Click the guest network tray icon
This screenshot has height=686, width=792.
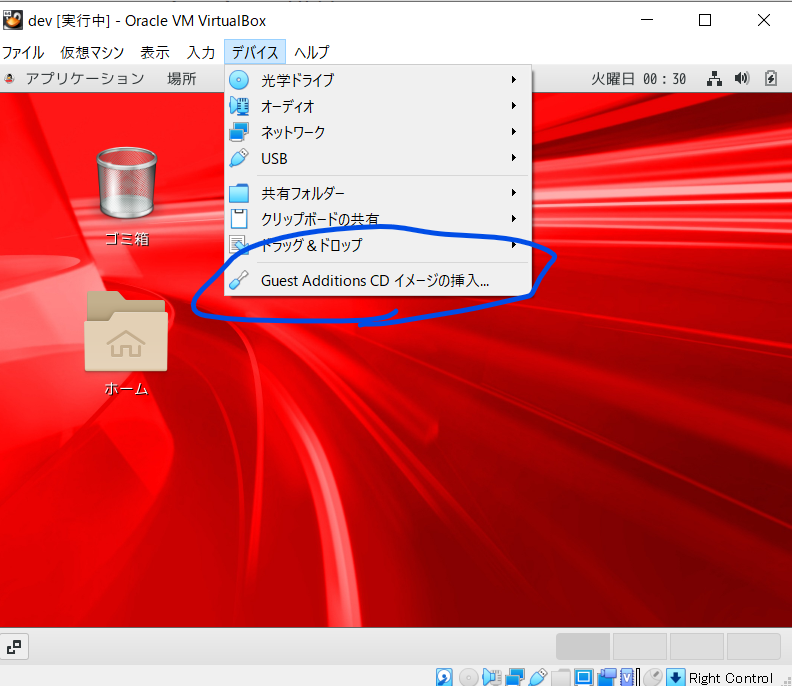[x=714, y=78]
